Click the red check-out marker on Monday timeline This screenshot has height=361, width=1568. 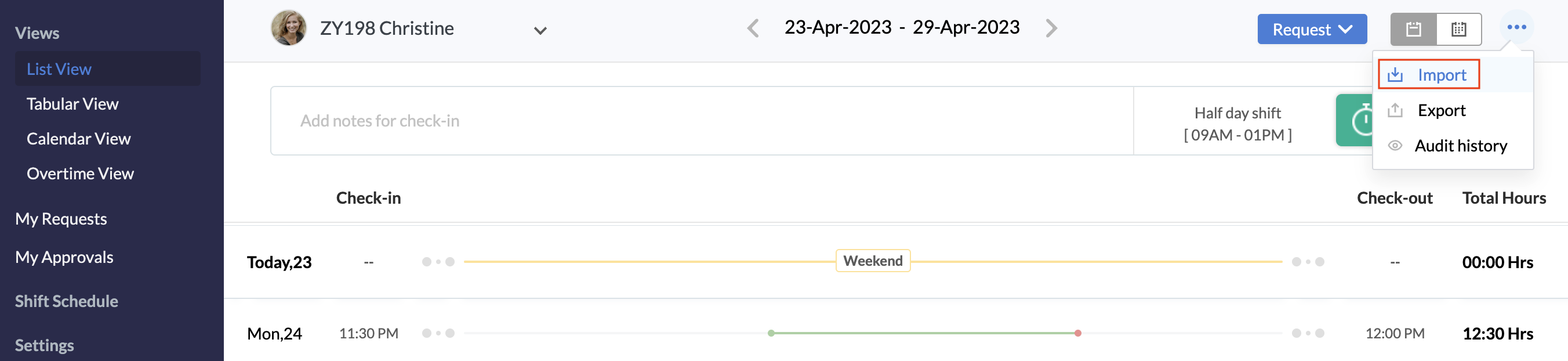tap(1077, 333)
